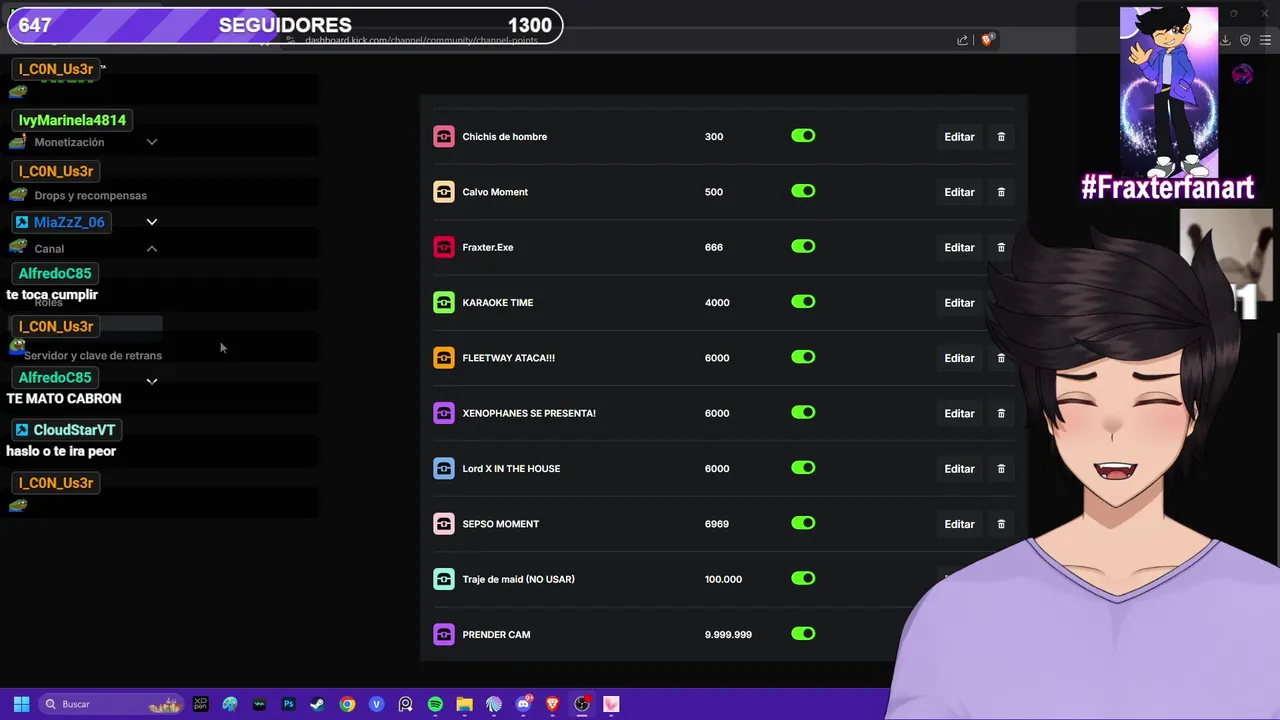Image resolution: width=1280 pixels, height=720 pixels.
Task: Open browser downloads icon
Action: pyautogui.click(x=1225, y=40)
